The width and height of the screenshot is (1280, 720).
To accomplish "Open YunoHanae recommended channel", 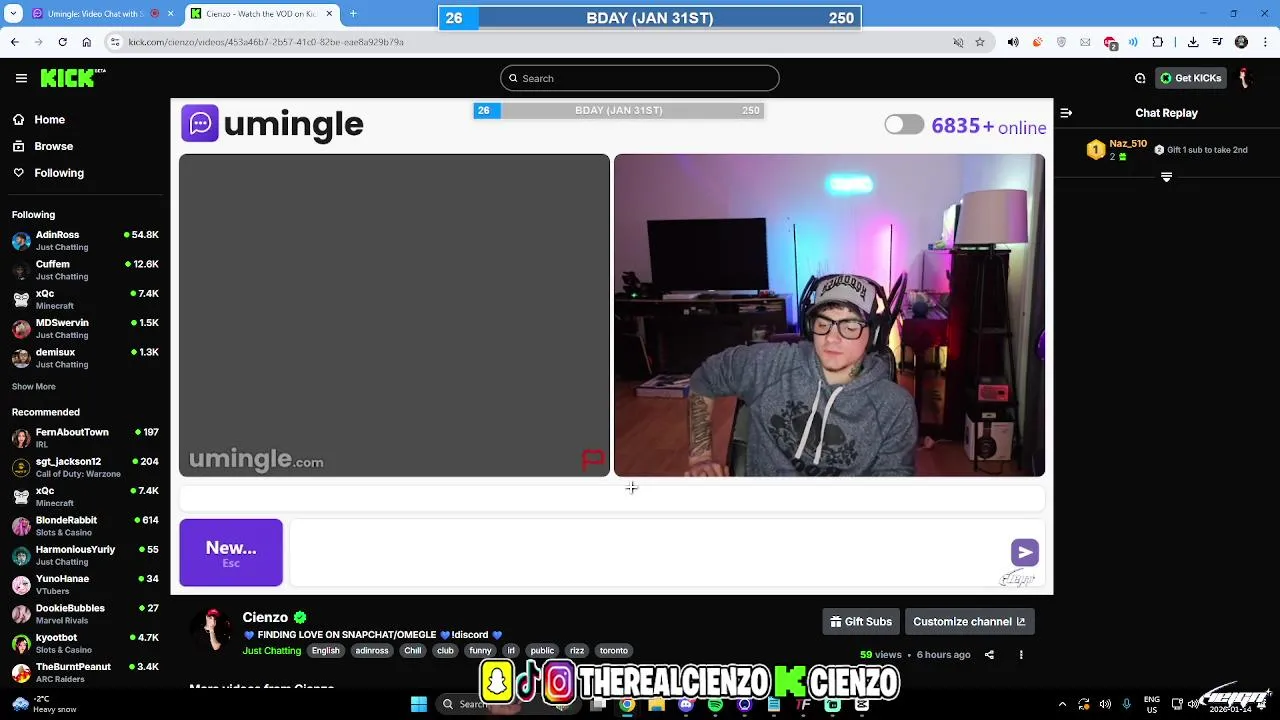I will (x=85, y=584).
